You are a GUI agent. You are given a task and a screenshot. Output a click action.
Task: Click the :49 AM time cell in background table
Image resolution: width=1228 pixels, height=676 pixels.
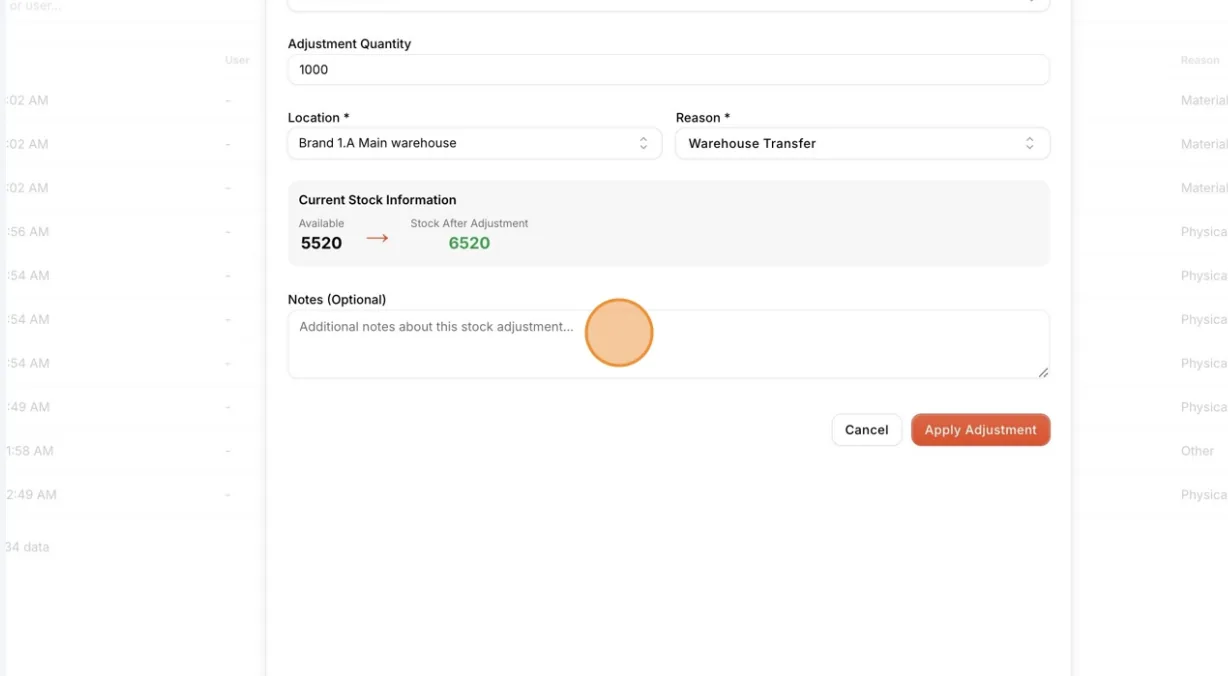click(27, 407)
